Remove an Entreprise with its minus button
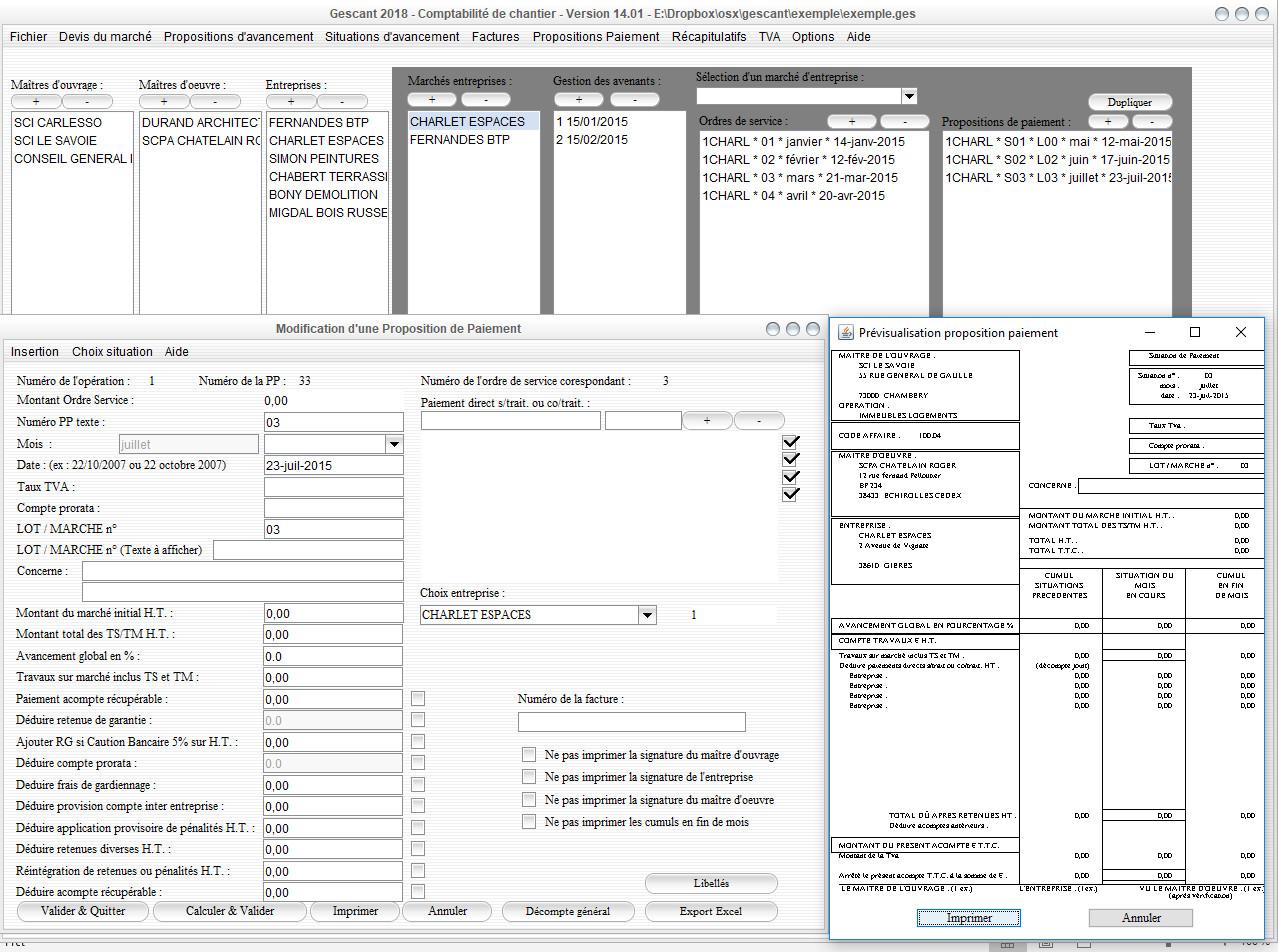This screenshot has width=1278, height=952. (343, 101)
